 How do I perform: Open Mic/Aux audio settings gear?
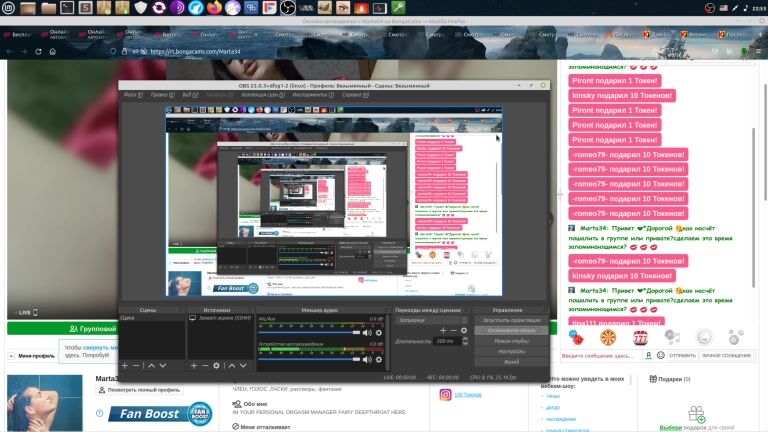click(379, 332)
